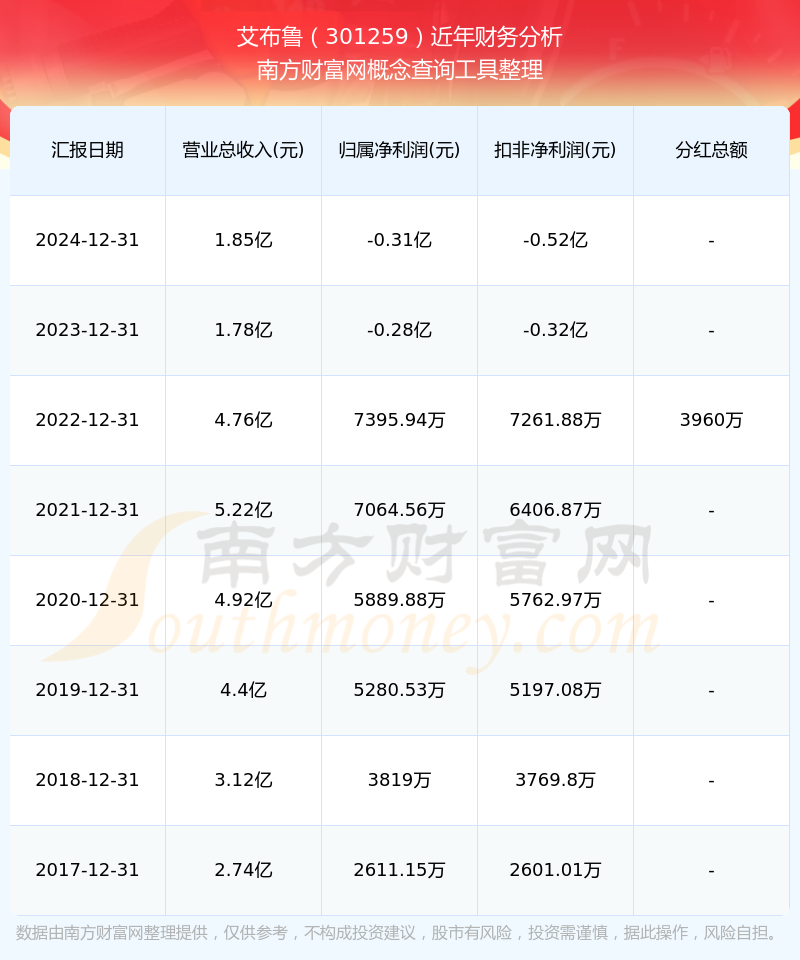Select the revenue value 1.85亿
Image resolution: width=800 pixels, height=960 pixels.
point(244,240)
